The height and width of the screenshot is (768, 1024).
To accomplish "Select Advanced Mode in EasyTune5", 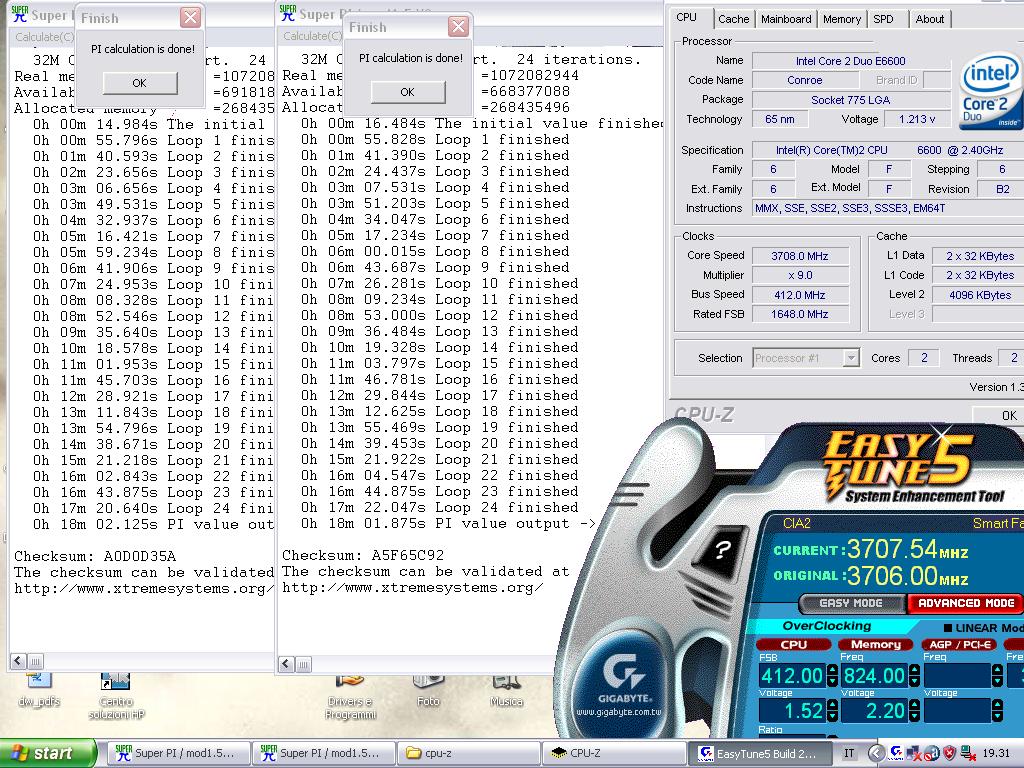I will [x=965, y=603].
